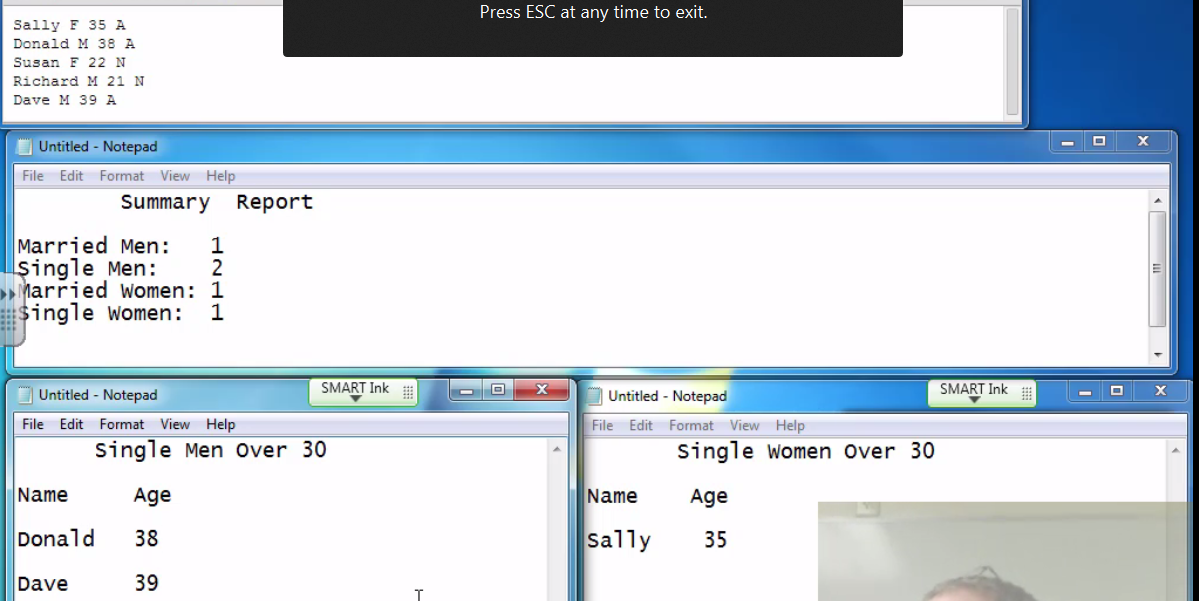Click the Notepad icon in Single Men window title bar
The image size is (1199, 601).
click(25, 395)
